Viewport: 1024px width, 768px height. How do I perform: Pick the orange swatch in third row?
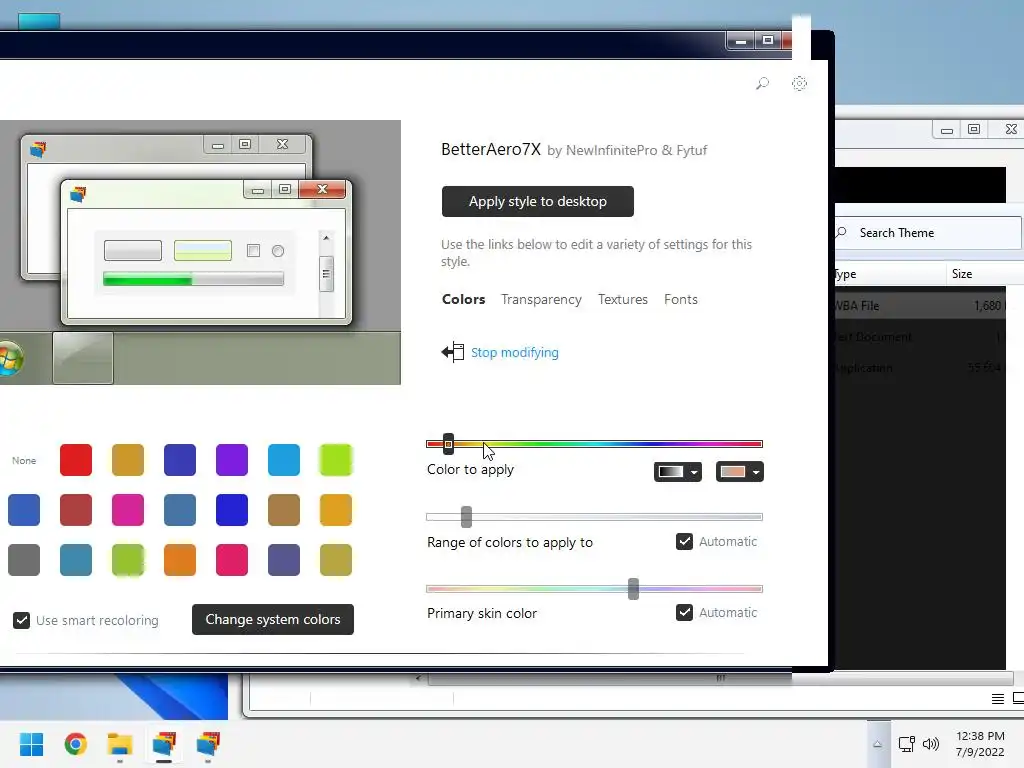pyautogui.click(x=180, y=560)
